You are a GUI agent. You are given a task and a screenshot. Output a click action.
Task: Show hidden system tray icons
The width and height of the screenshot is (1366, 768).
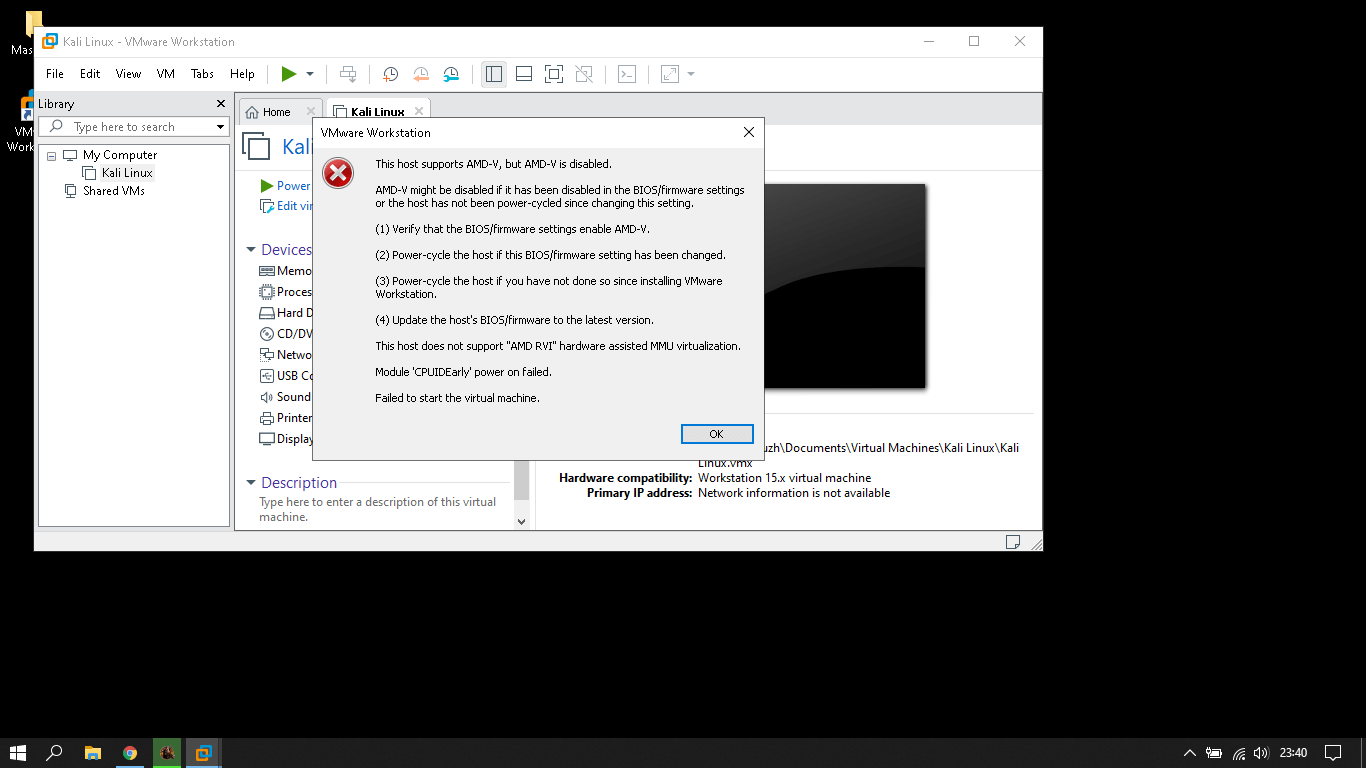(1190, 753)
